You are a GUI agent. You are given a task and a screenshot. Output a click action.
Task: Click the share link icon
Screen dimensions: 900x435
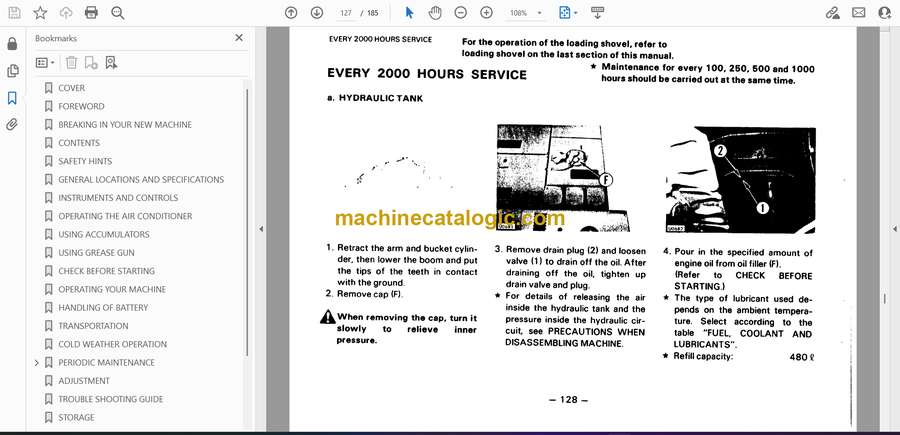pos(833,13)
